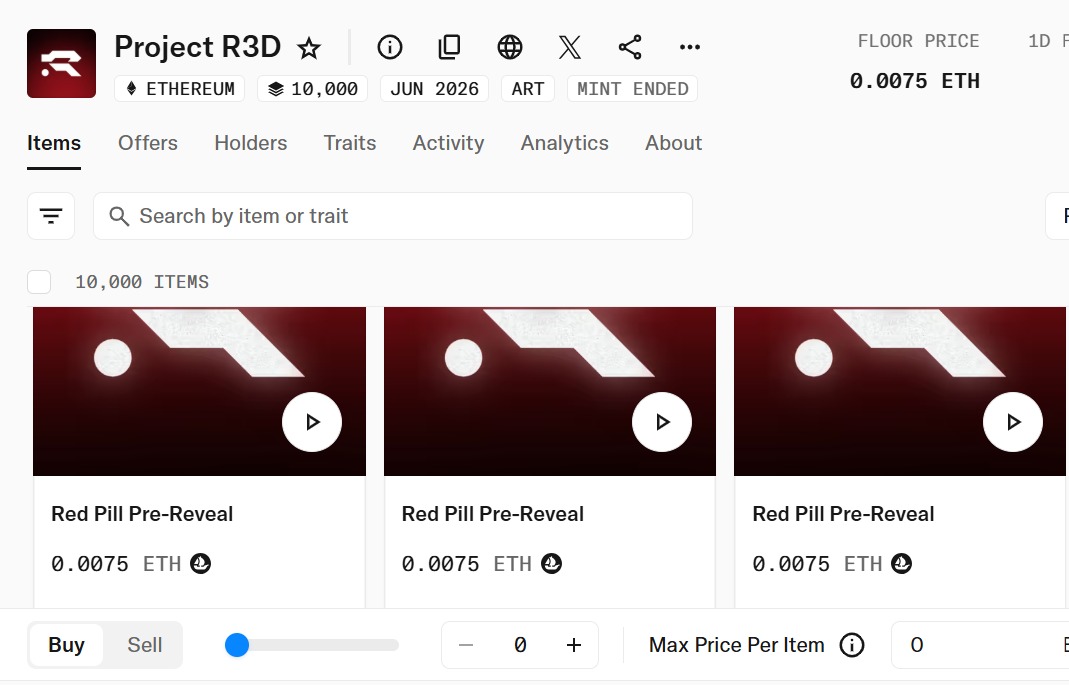1069x685 pixels.
Task: Click the FLOOR PRICE label
Action: [918, 42]
